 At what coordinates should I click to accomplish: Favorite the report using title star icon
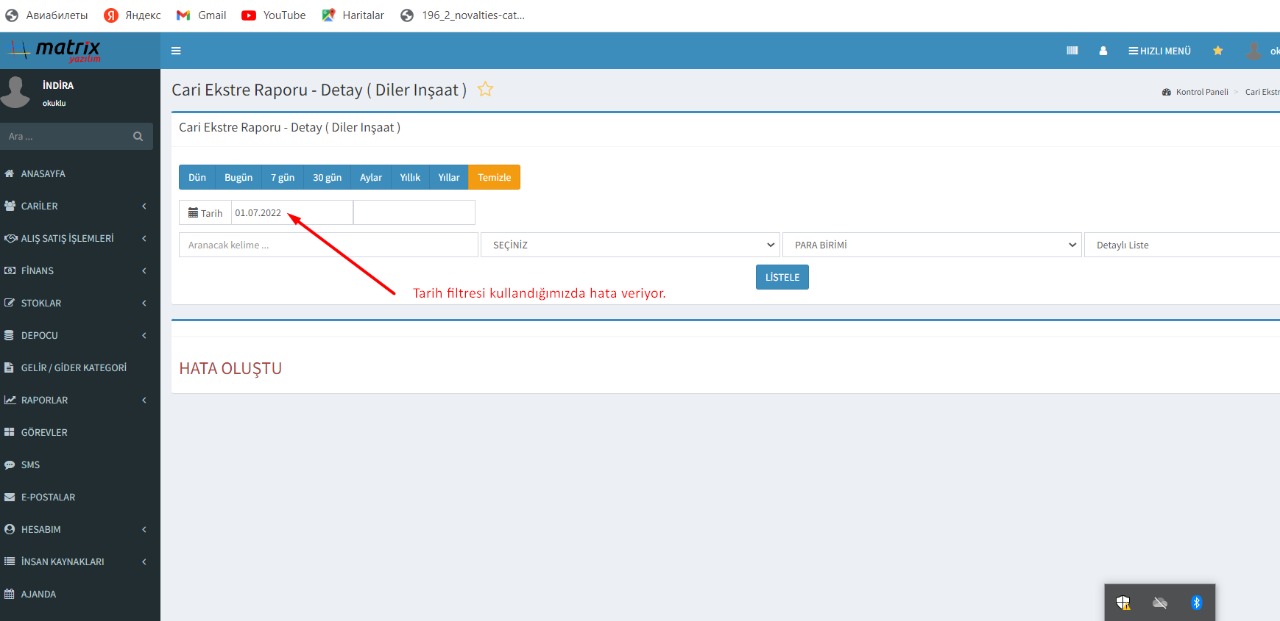pos(485,89)
